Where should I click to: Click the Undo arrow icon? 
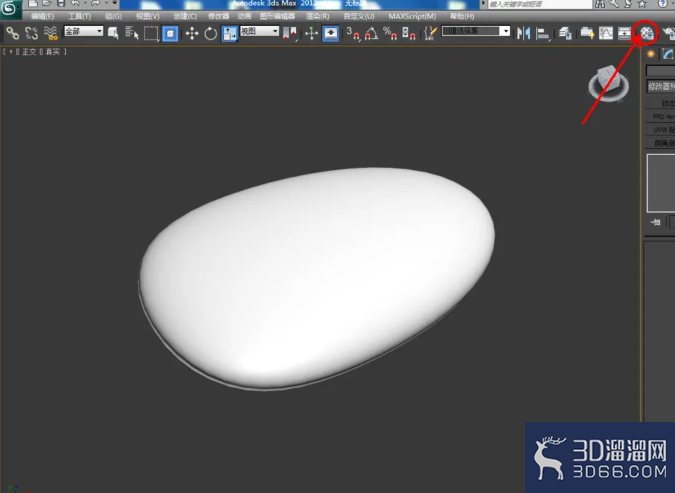coord(75,3)
